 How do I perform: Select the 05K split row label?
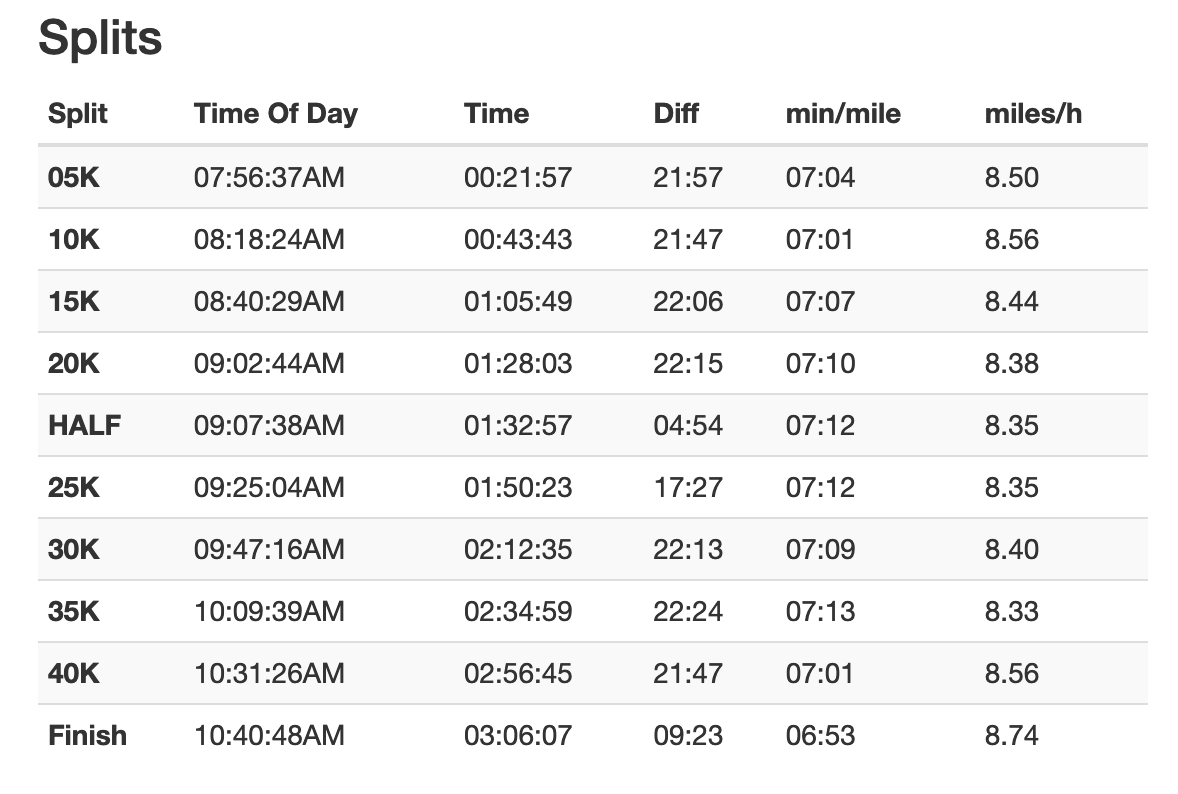point(74,178)
